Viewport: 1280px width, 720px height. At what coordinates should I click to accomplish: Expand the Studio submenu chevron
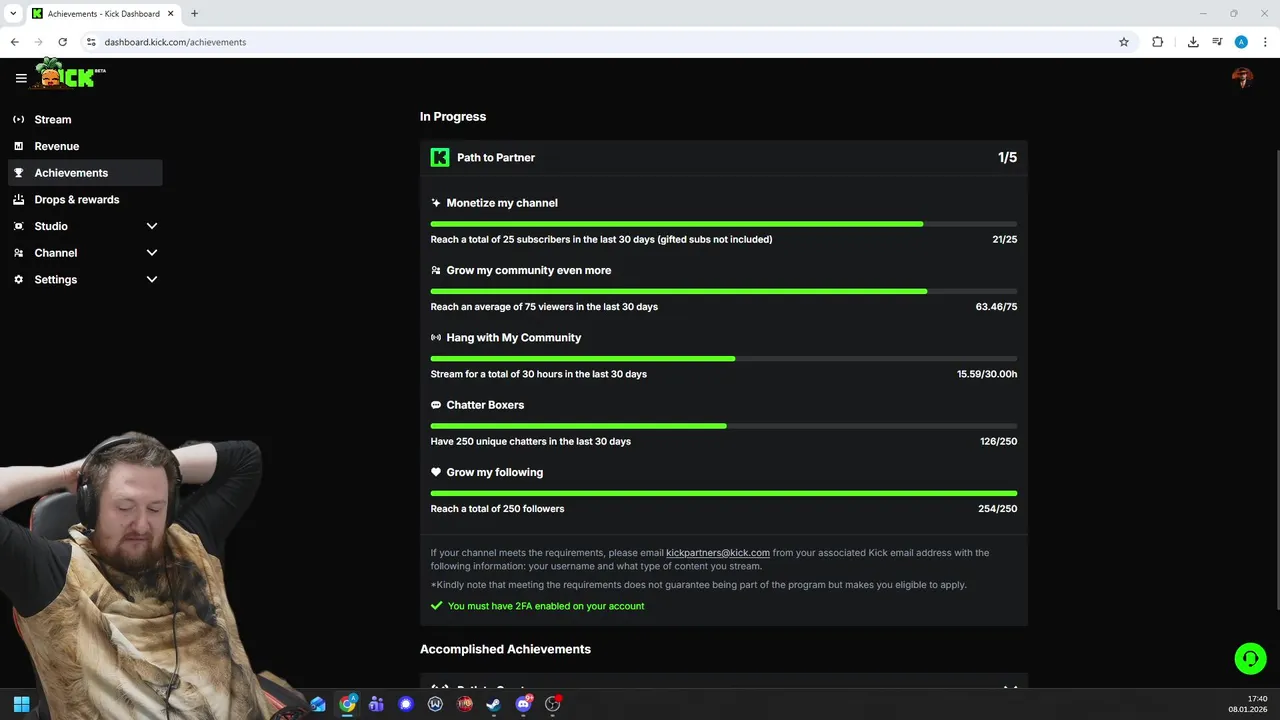coord(152,226)
